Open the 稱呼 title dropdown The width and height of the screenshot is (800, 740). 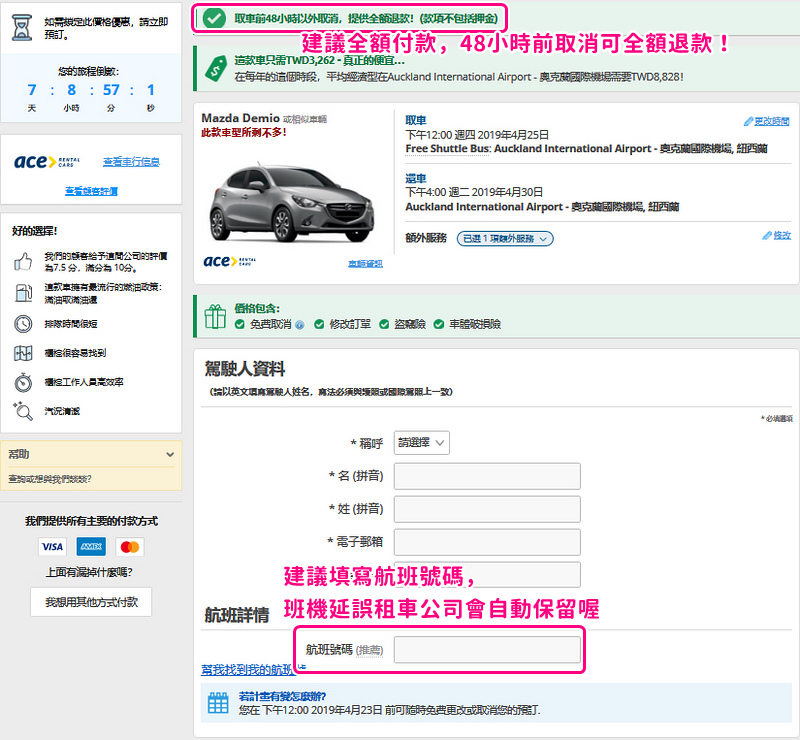coord(421,442)
